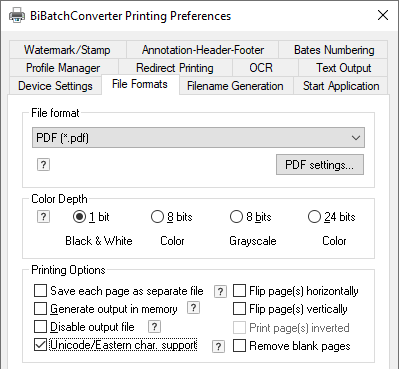
Task: Click the printer icon in title bar
Action: coord(17,16)
